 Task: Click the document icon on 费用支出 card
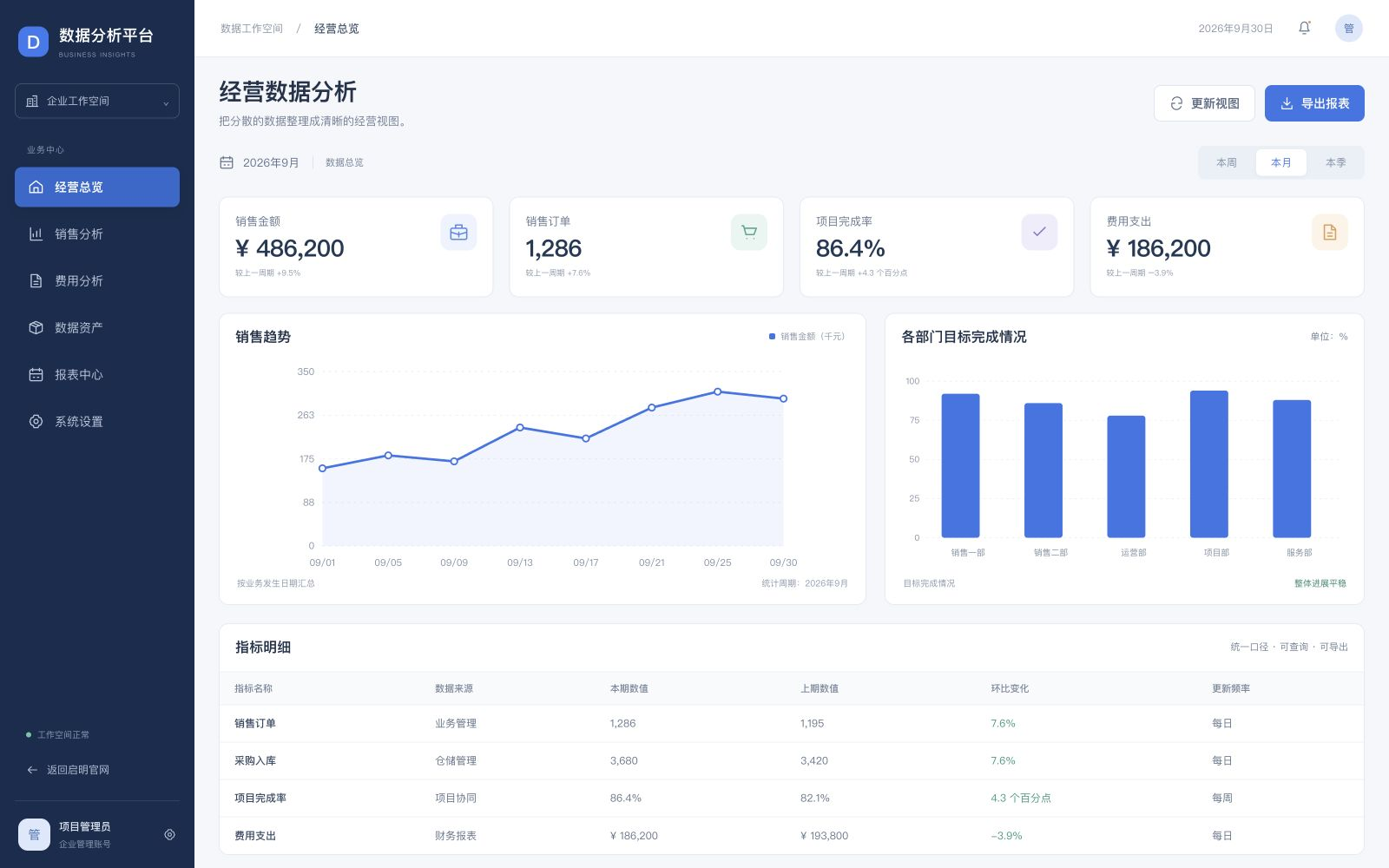pos(1329,233)
